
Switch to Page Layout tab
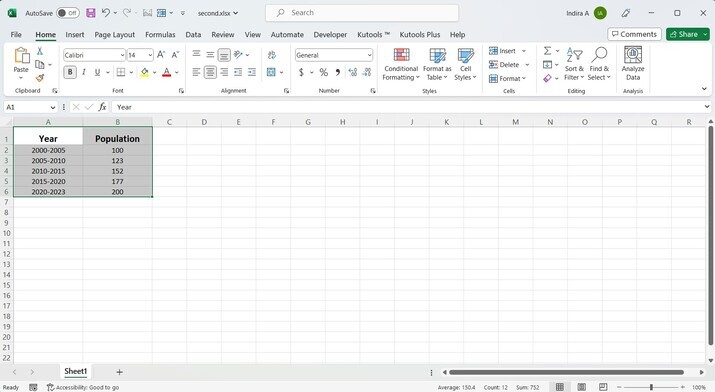coord(114,35)
